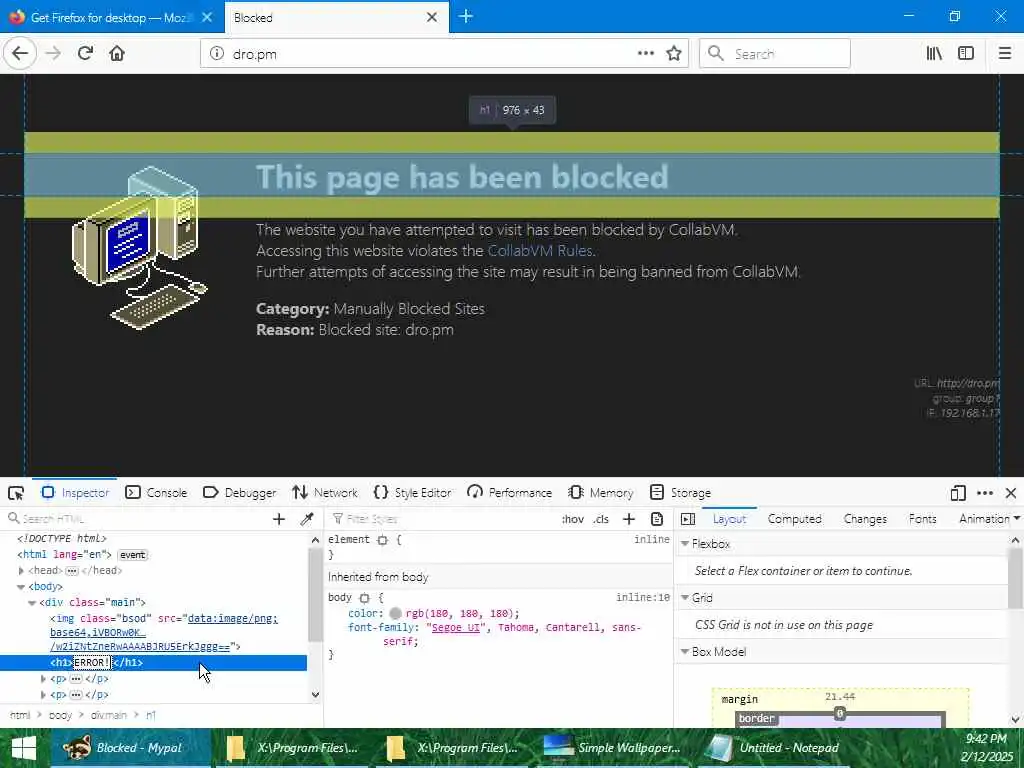Open the Storage tab

click(680, 493)
